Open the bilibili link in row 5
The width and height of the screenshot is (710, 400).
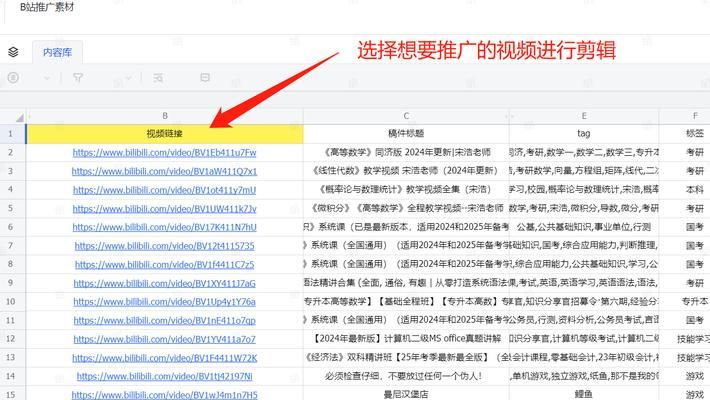click(x=164, y=209)
